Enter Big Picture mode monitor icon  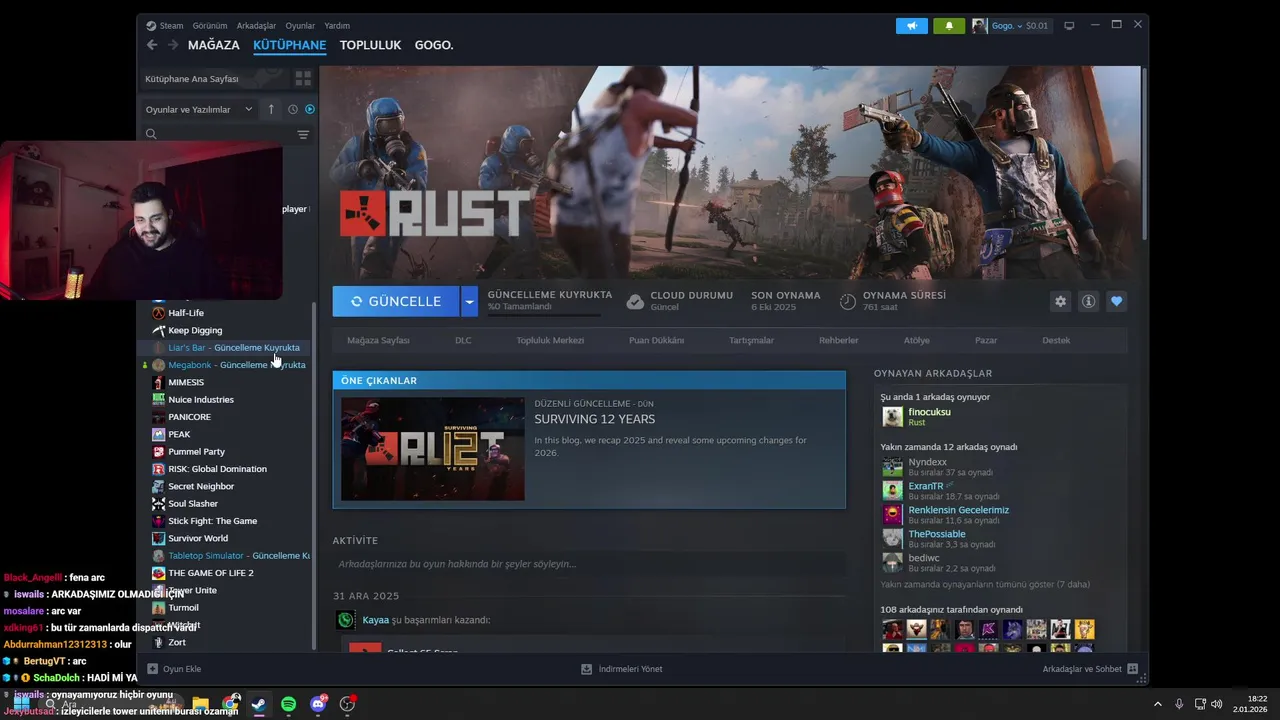pyautogui.click(x=1069, y=25)
